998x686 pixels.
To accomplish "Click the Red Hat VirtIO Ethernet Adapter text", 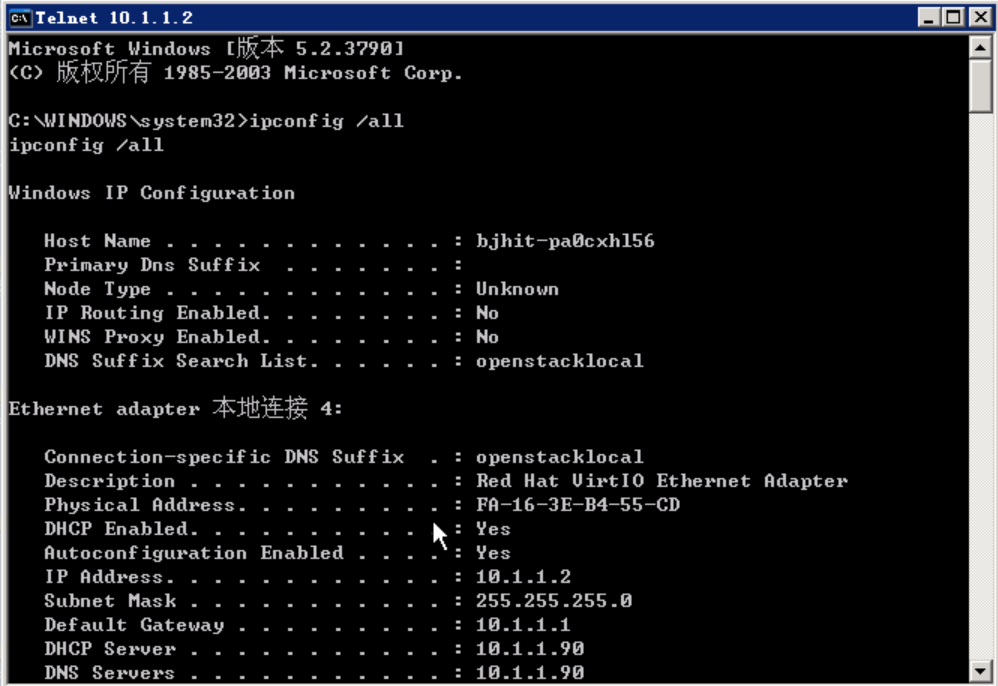I will tap(662, 480).
